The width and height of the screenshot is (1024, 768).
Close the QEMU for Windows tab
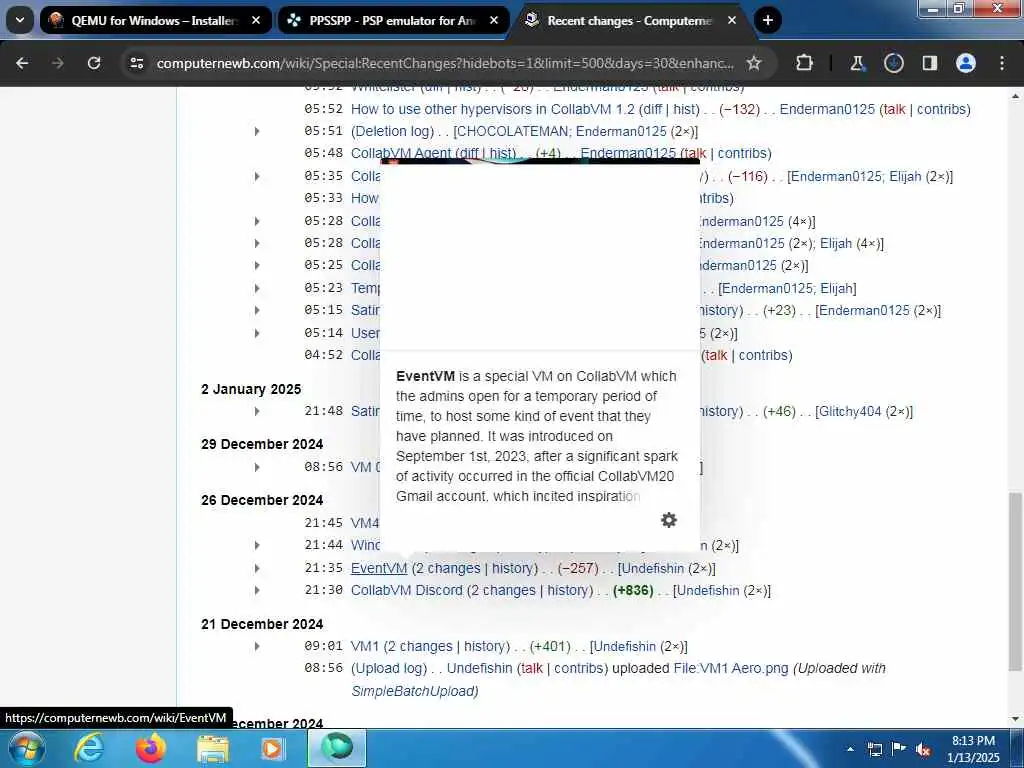(256, 20)
